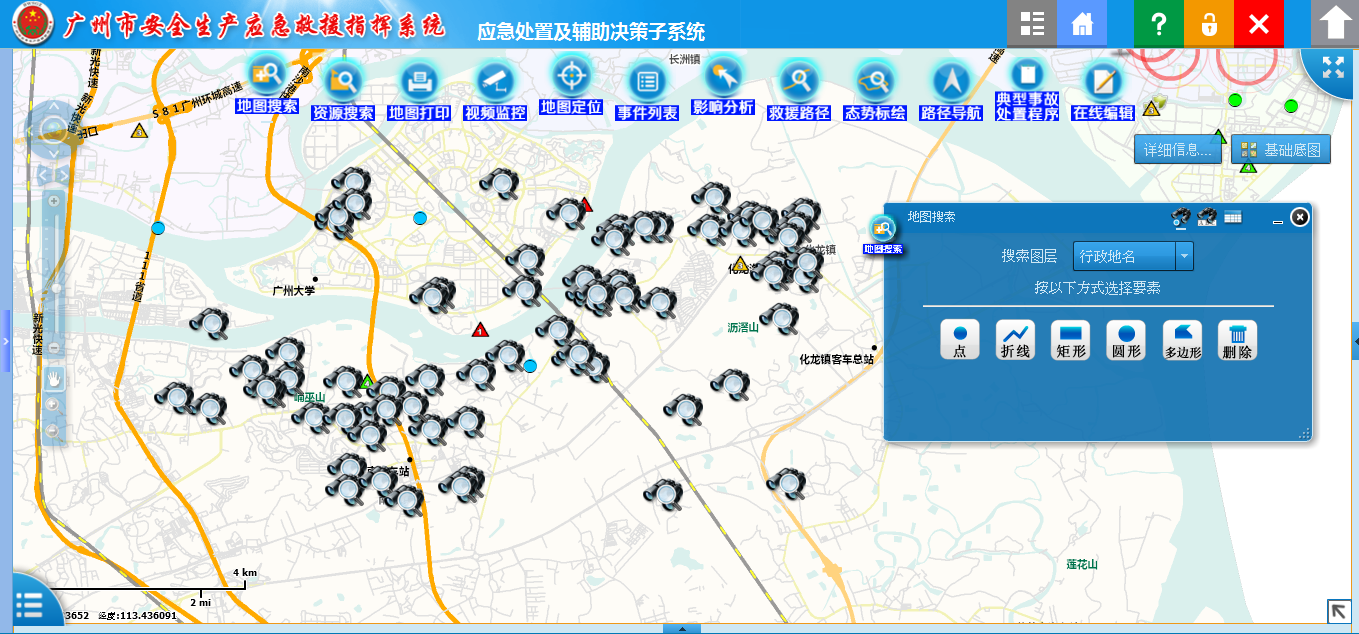The image size is (1359, 634).
Task: Switch to the first binoculars search mode in the panel
Action: pos(1181,217)
